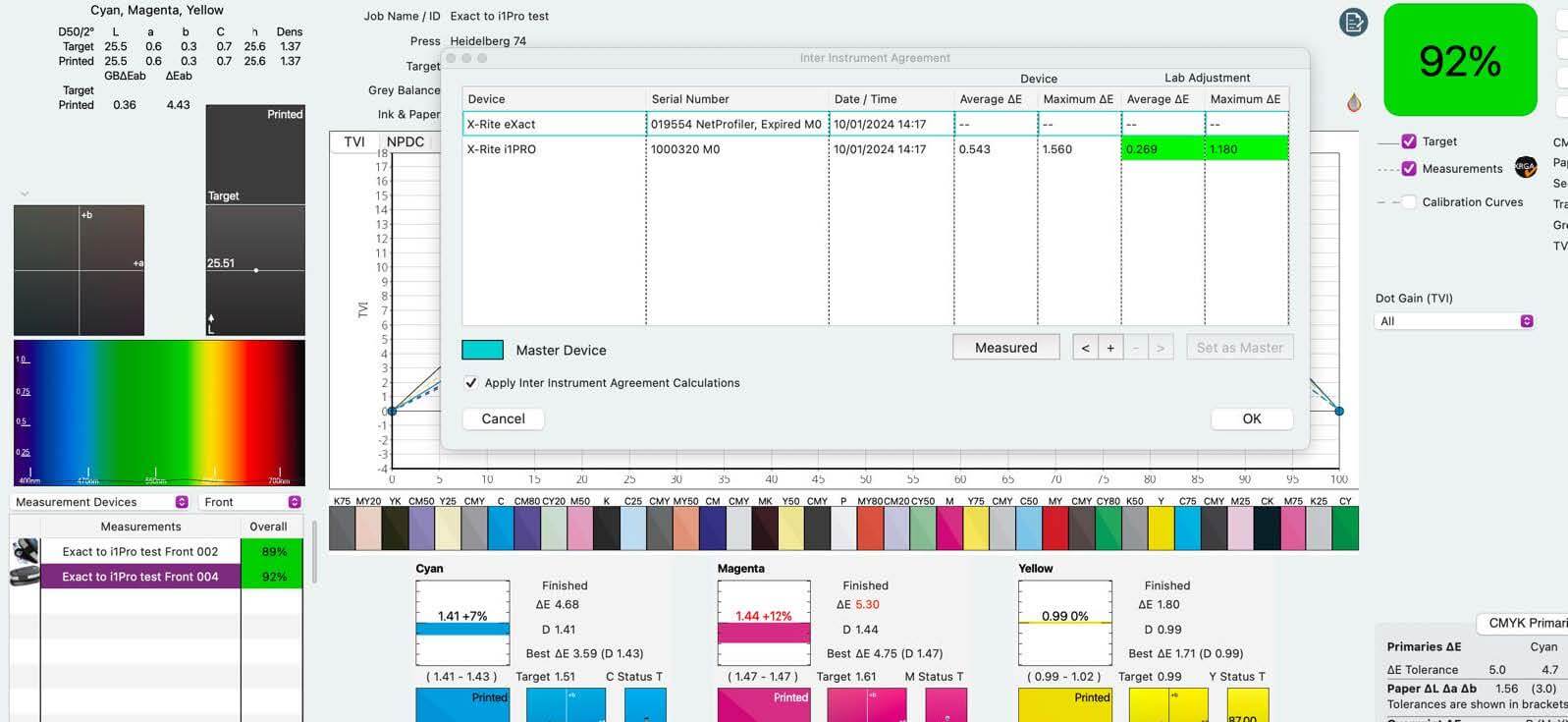Image resolution: width=1568 pixels, height=722 pixels.
Task: Uncheck the Measurements curve checkbox
Action: (1409, 169)
